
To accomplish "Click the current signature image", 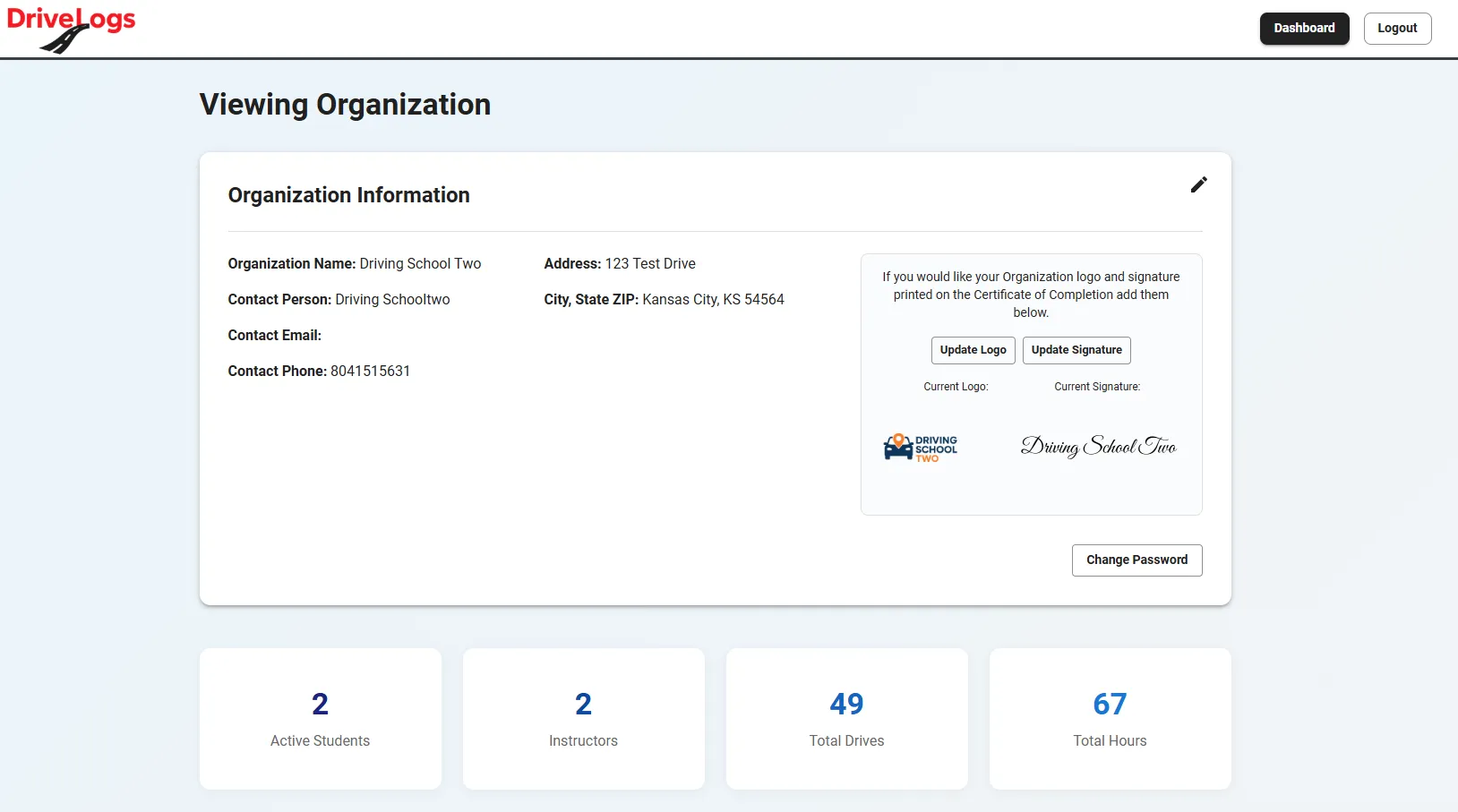I will [1098, 446].
